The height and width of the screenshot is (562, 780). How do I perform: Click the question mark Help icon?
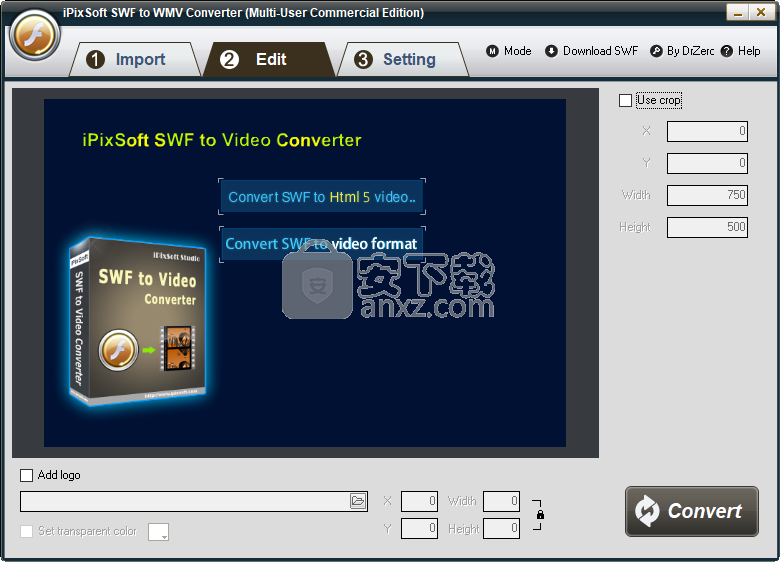coord(727,51)
